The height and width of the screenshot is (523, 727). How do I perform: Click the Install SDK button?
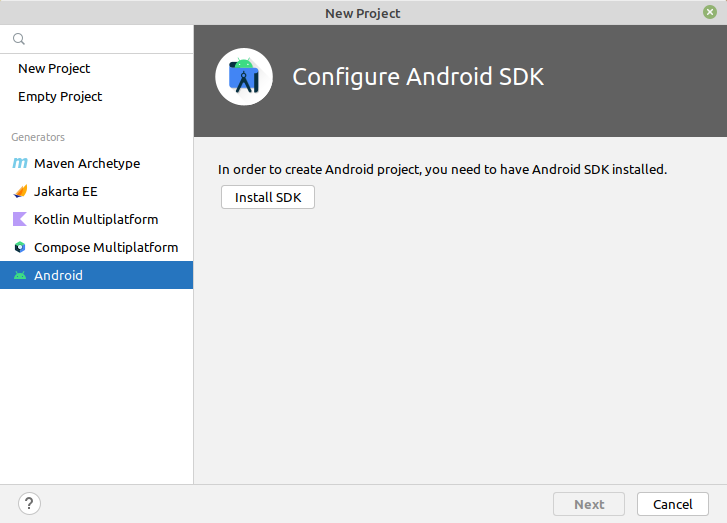coord(268,197)
